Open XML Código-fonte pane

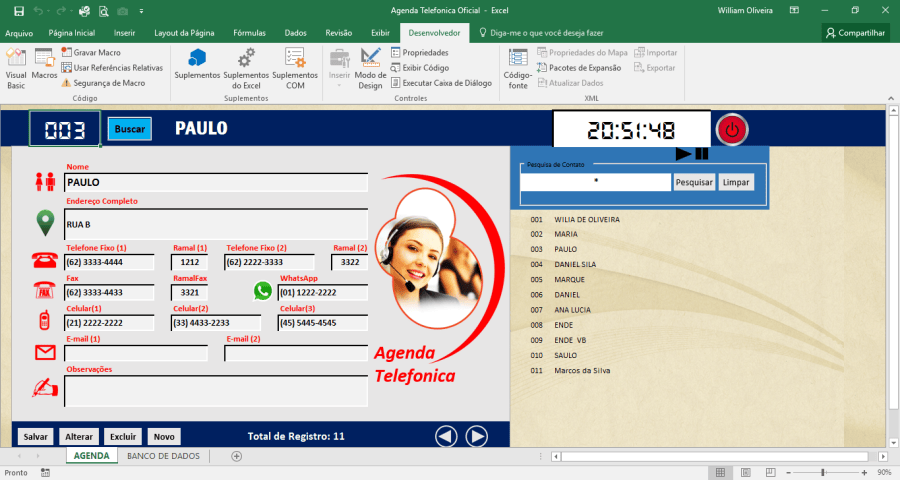(x=518, y=69)
